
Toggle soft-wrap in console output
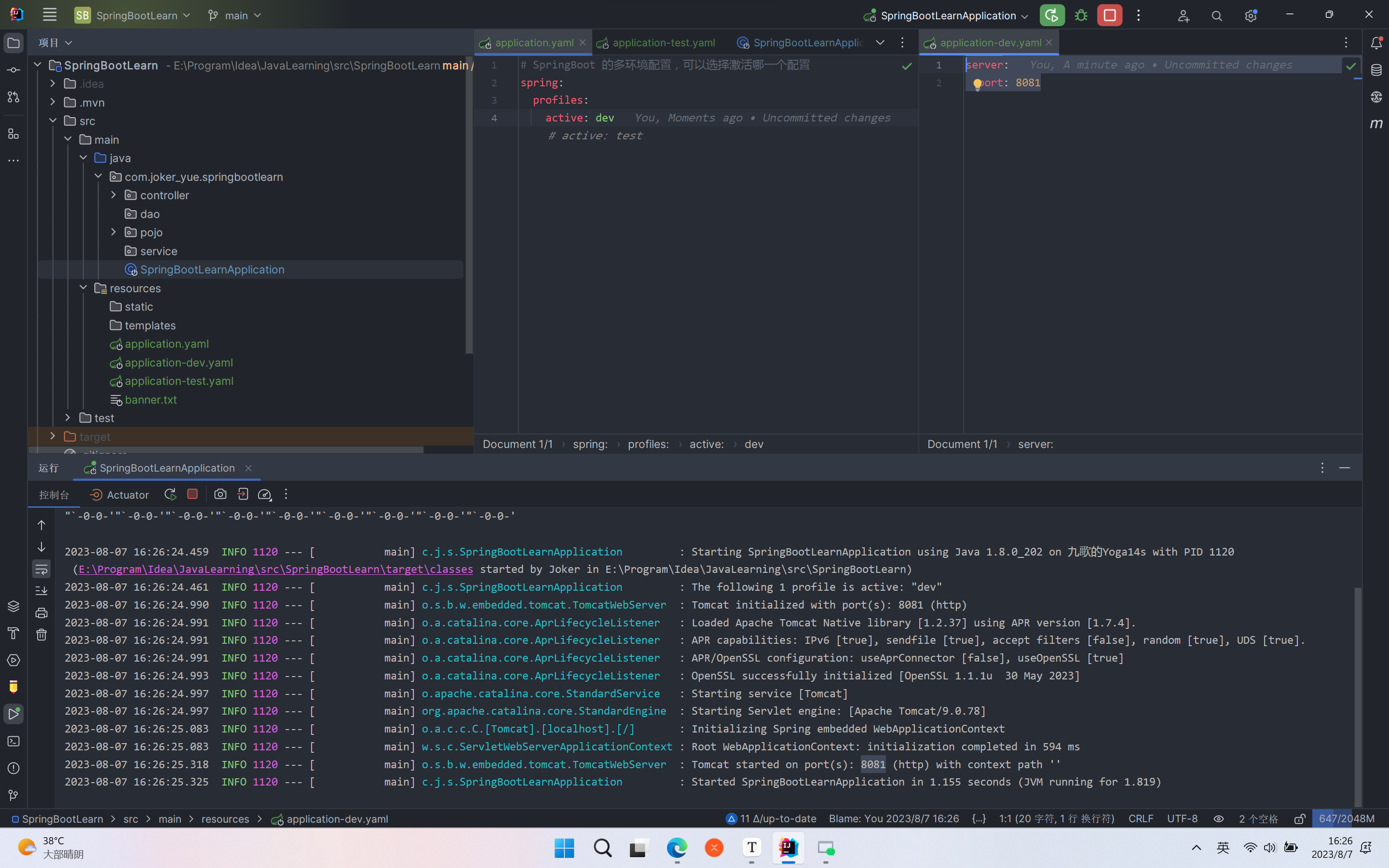click(41, 569)
